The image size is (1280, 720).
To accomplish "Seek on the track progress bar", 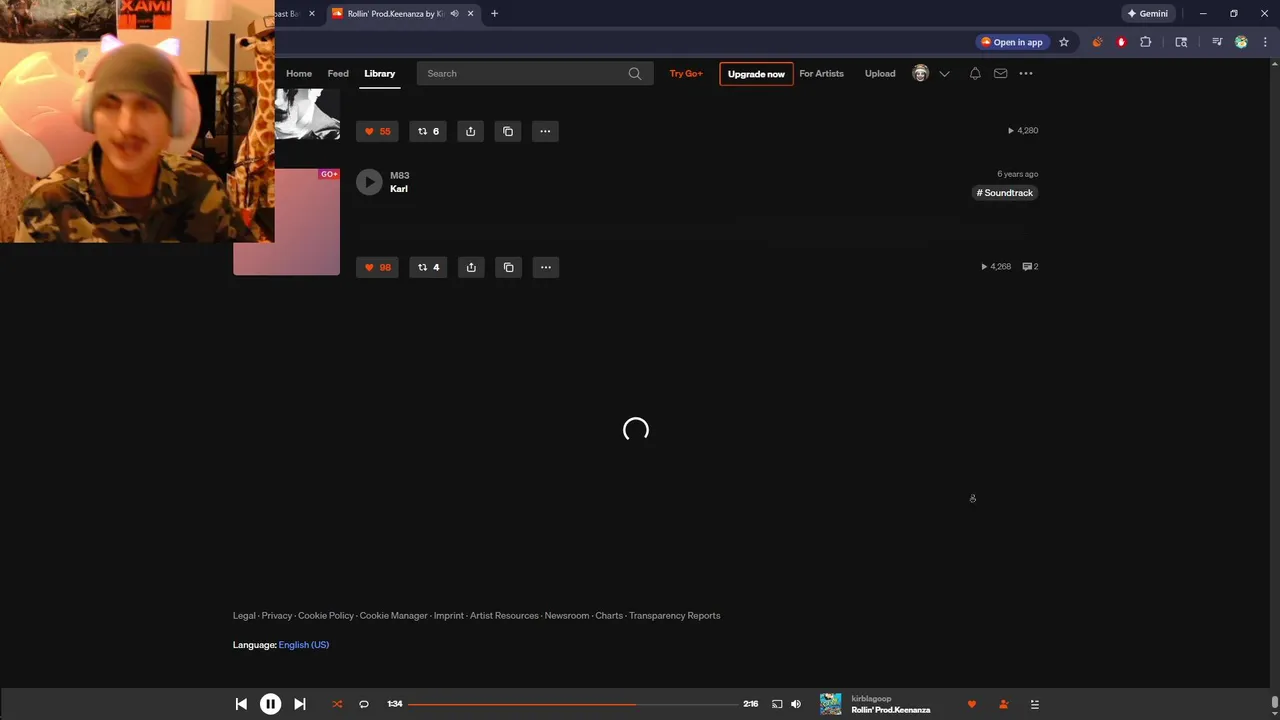I will [x=574, y=704].
